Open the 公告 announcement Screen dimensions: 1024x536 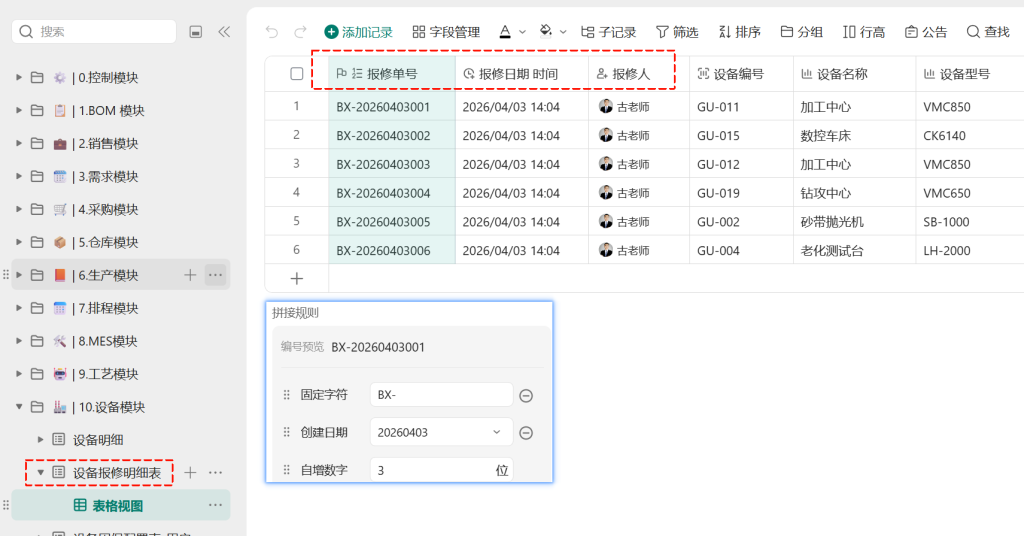tap(925, 32)
